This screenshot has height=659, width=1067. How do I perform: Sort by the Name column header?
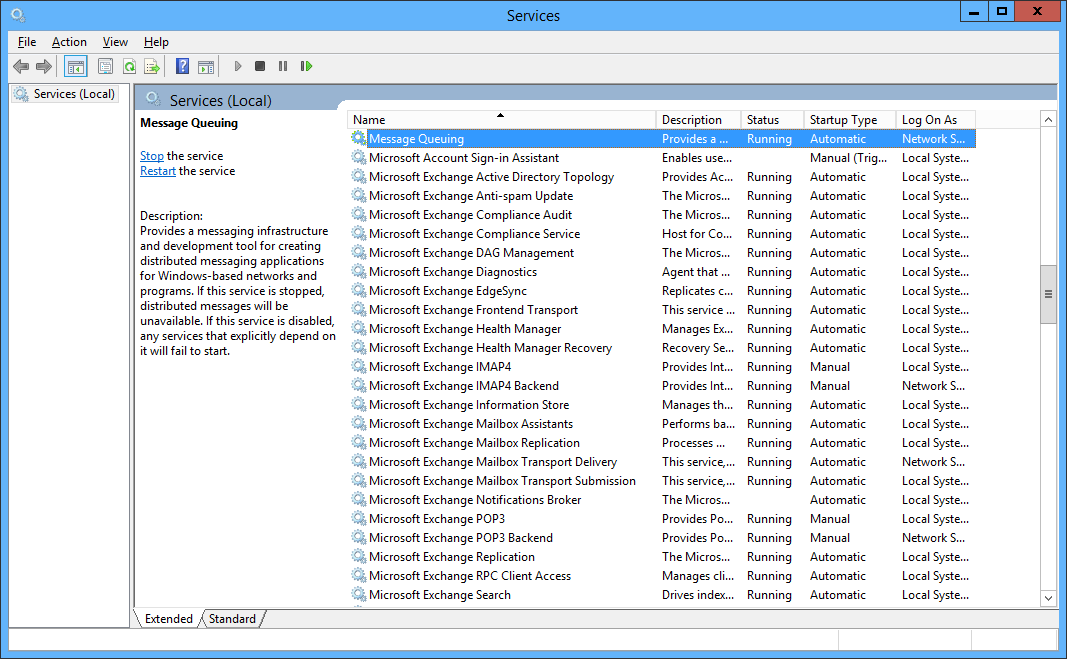pyautogui.click(x=502, y=120)
